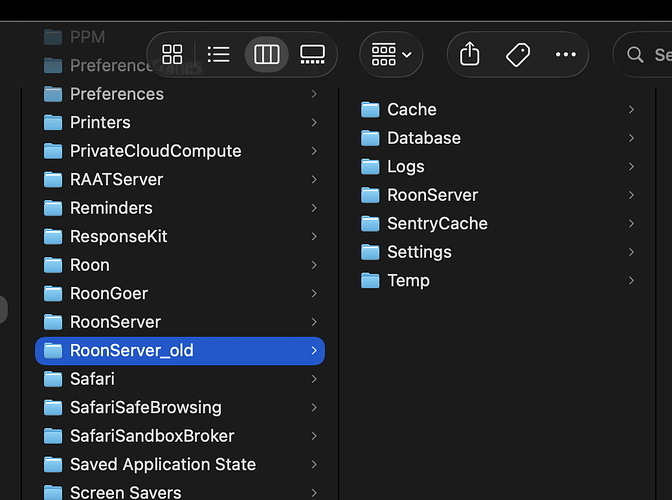Select column view mode button
The image size is (672, 500).
(x=266, y=54)
